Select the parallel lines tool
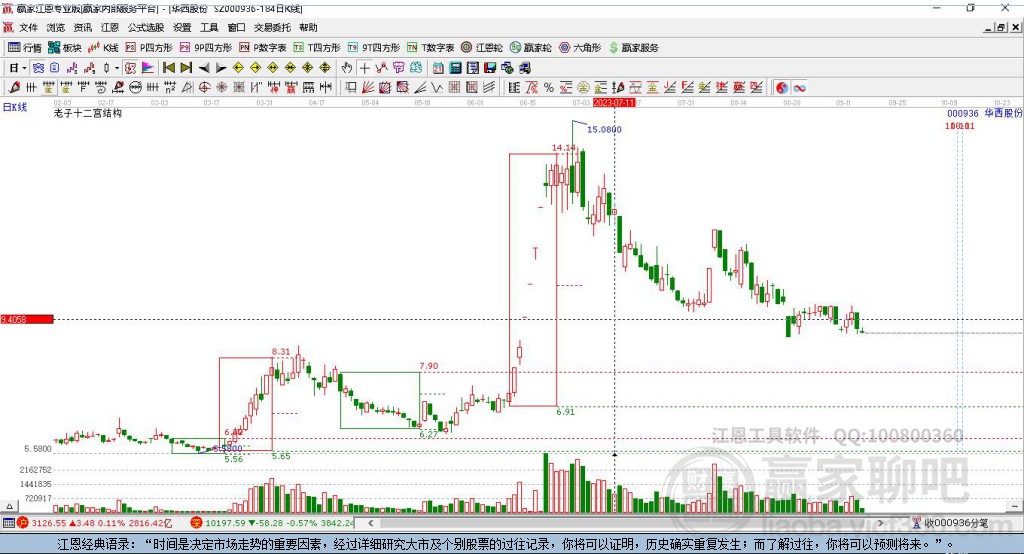 pyautogui.click(x=488, y=88)
